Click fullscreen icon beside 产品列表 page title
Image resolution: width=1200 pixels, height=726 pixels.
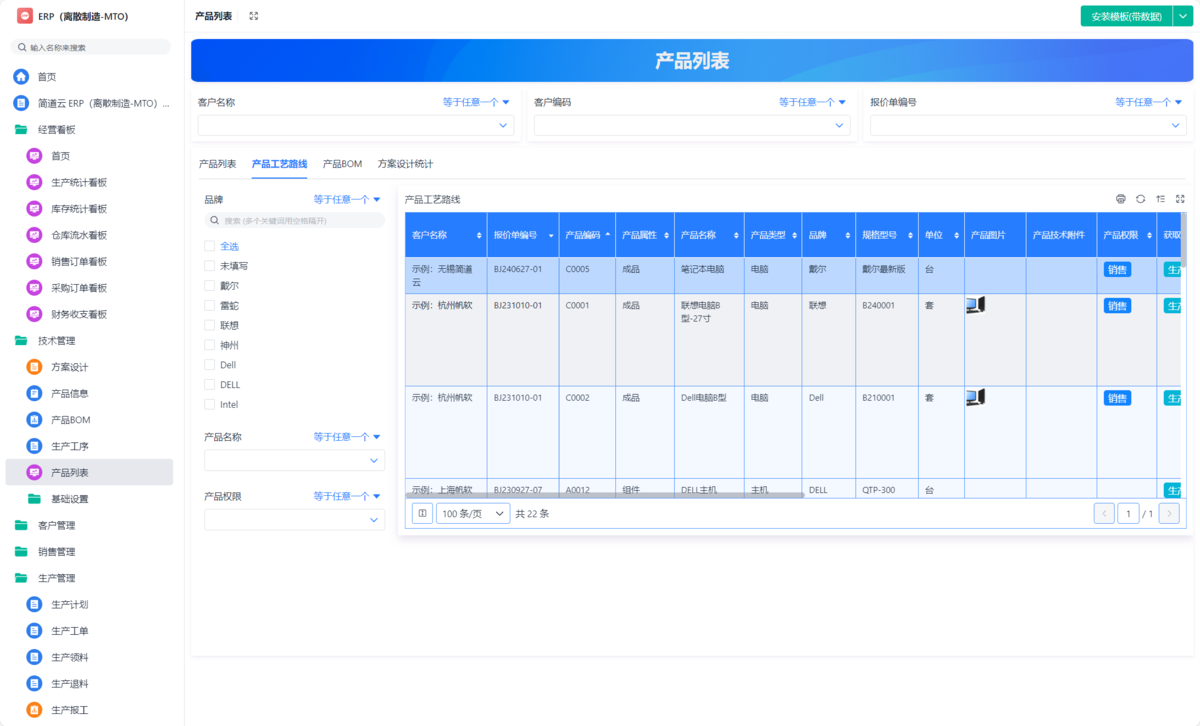pyautogui.click(x=254, y=16)
